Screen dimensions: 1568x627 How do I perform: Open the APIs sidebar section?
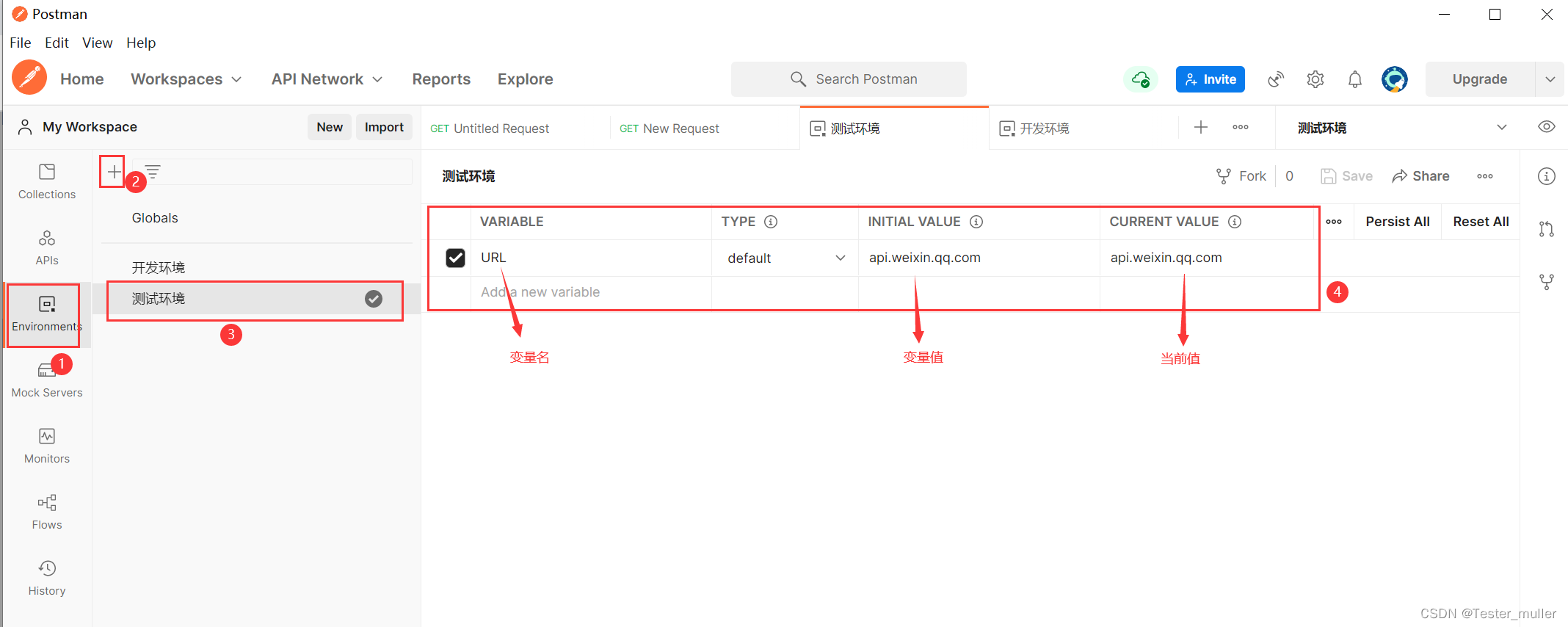click(x=47, y=247)
